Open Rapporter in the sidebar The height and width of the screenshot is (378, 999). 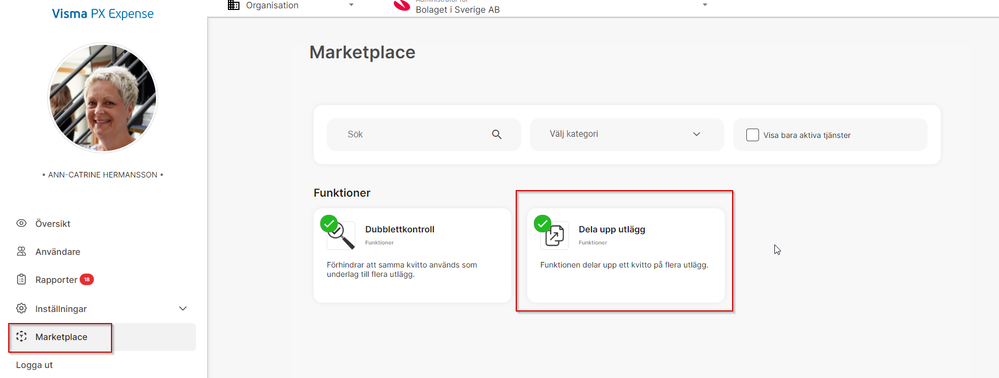(56, 280)
